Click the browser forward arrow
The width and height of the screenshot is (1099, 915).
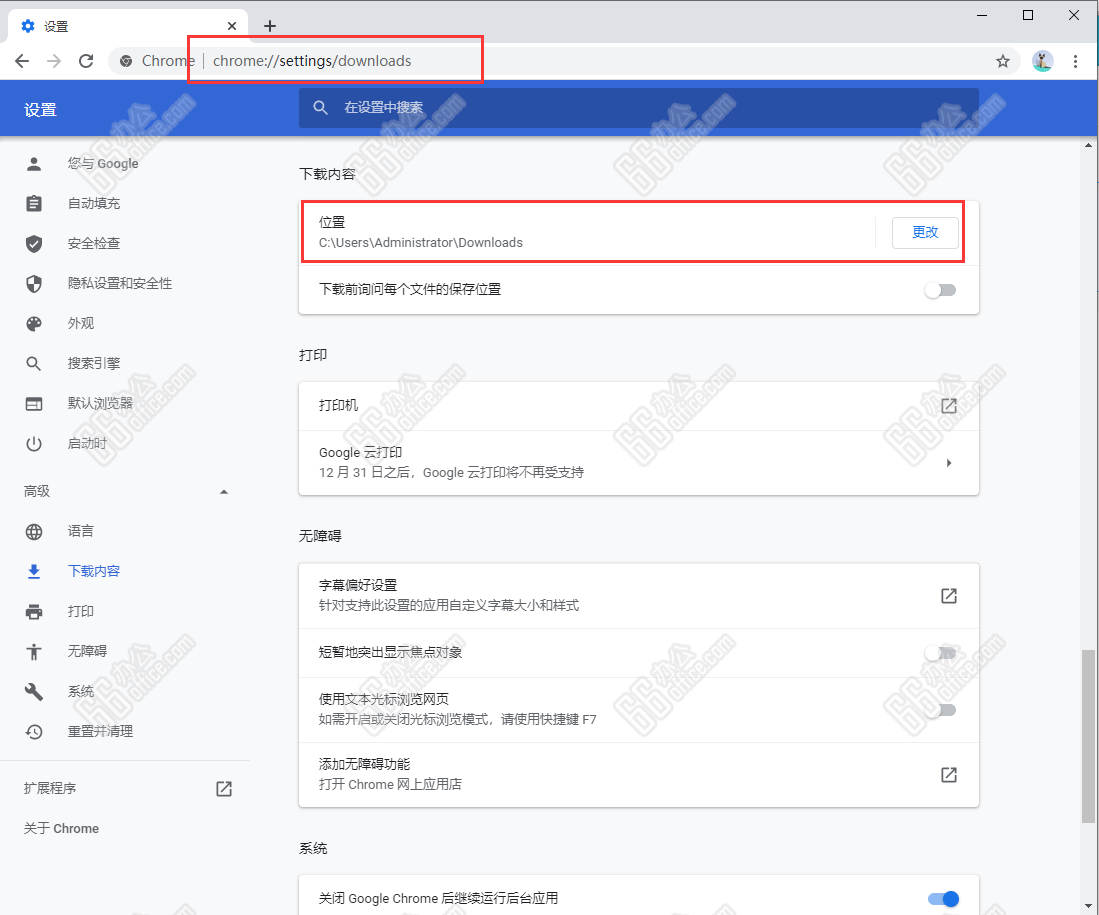click(x=54, y=61)
